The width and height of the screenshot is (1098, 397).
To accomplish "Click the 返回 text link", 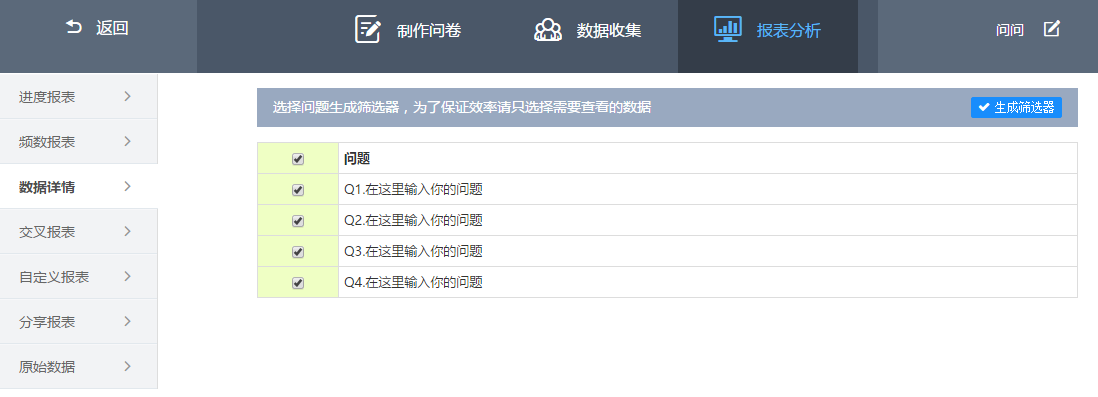I will click(x=112, y=28).
